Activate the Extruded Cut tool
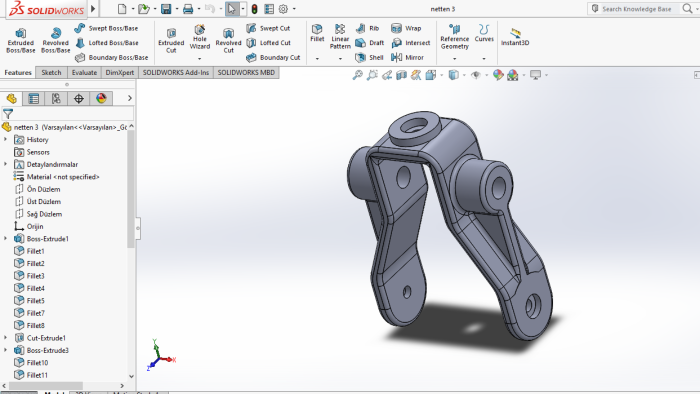Screen dimensions: 700x394 point(171,41)
